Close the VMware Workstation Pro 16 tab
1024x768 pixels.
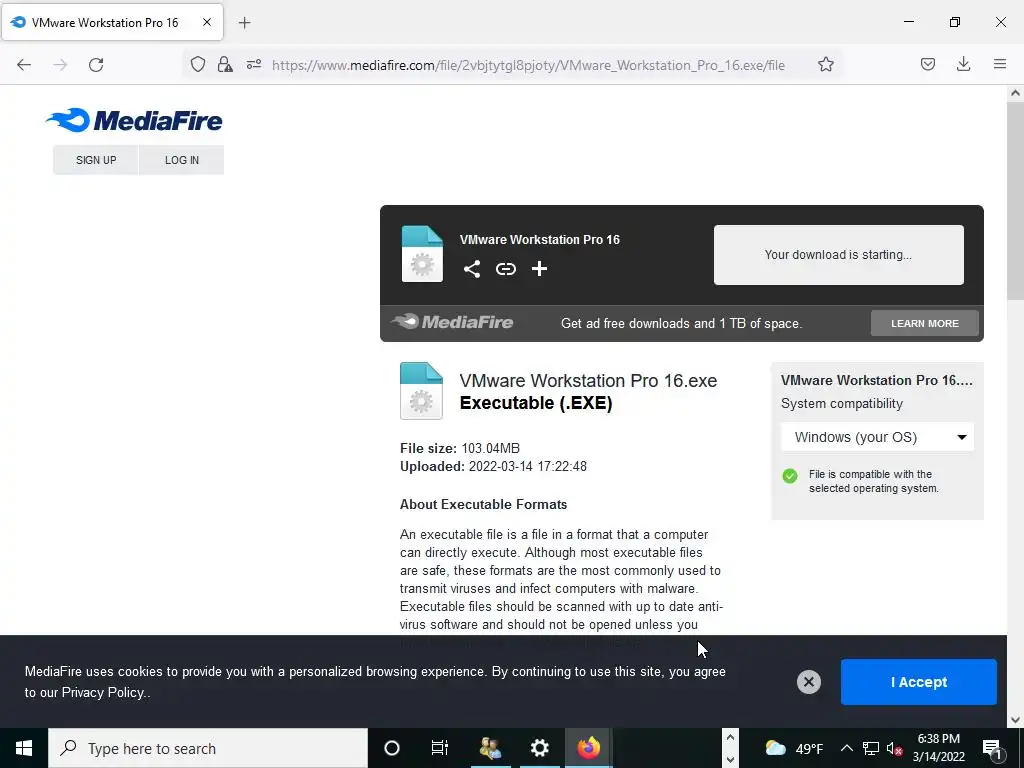pyautogui.click(x=206, y=22)
